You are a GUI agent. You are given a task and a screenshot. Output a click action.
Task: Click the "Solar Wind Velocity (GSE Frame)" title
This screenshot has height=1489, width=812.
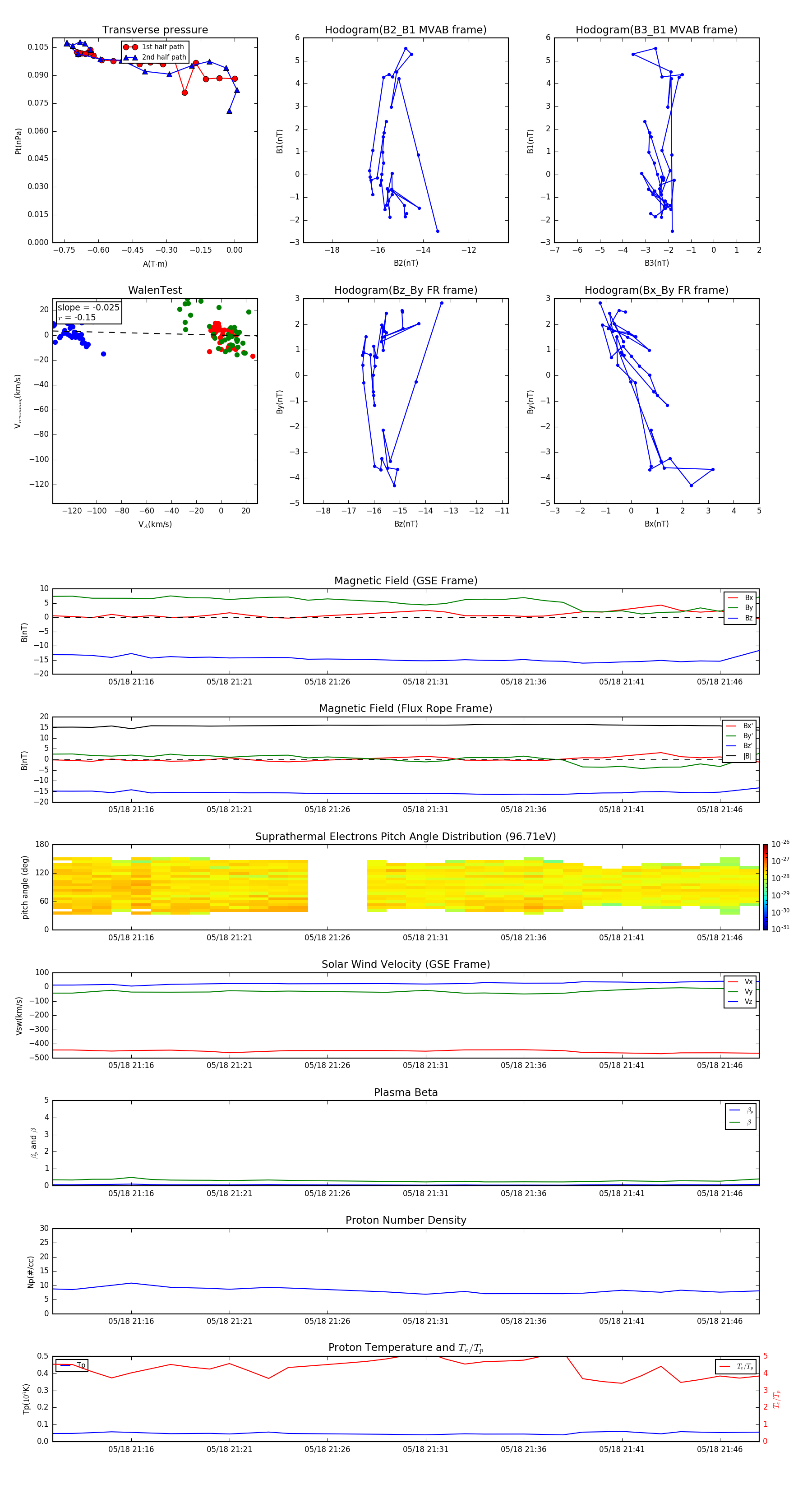[x=406, y=964]
